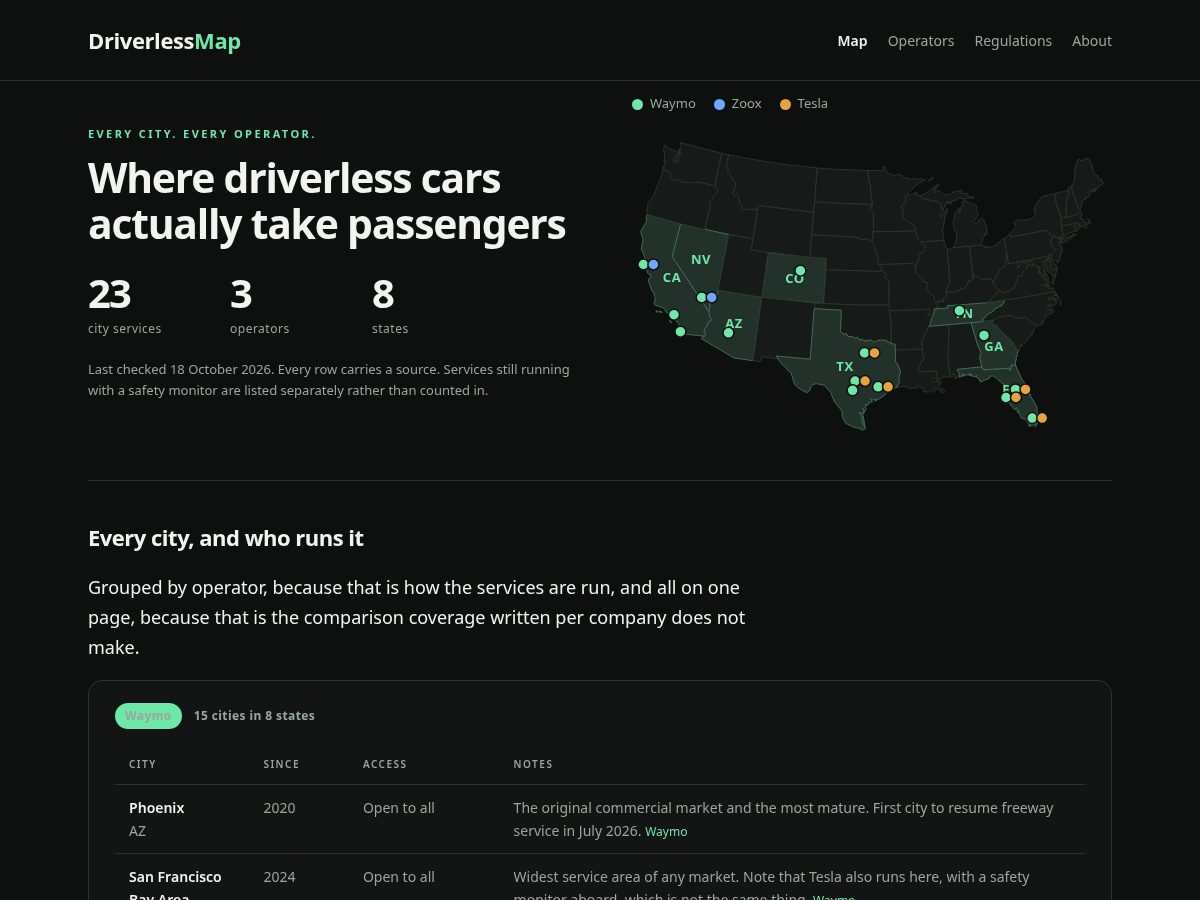Image resolution: width=1200 pixels, height=900 pixels.
Task: Click the NV state label on the map
Action: coord(701,260)
